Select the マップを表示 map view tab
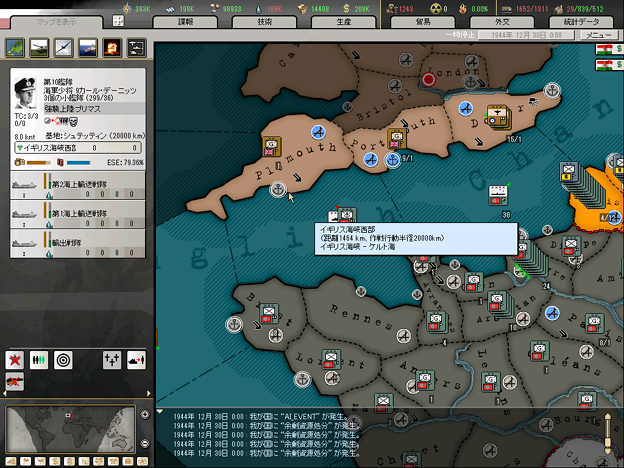The image size is (624, 468). [x=57, y=22]
